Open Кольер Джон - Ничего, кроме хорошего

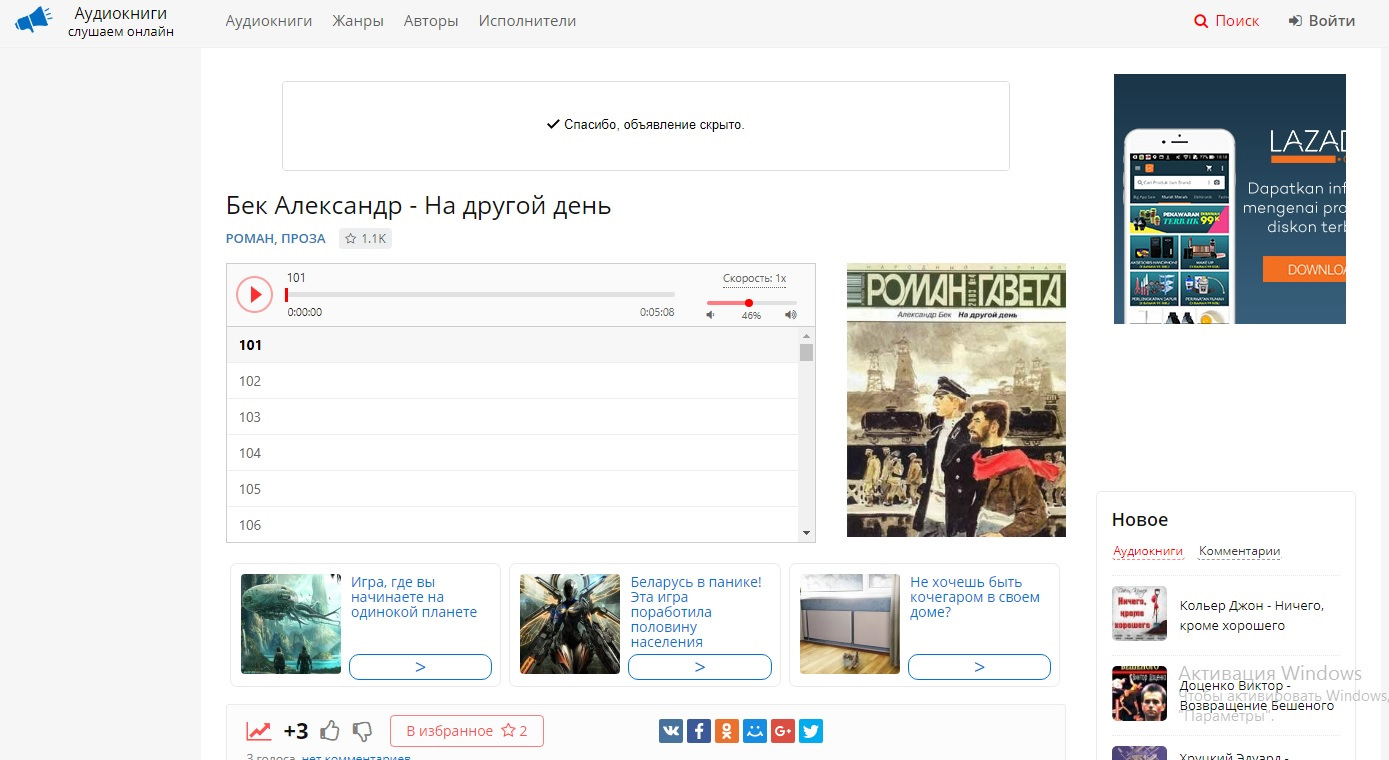(1252, 616)
